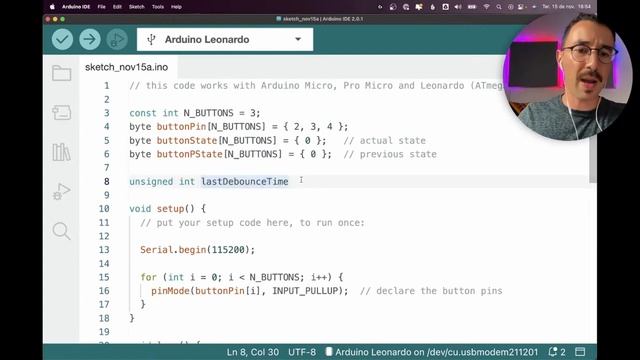Open the Edit menu
This screenshot has height=360, width=640.
click(117, 7)
